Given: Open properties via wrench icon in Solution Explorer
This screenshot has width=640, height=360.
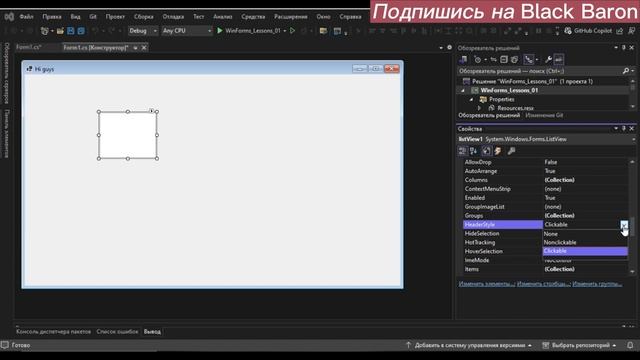Looking at the screenshot, I should [549, 60].
